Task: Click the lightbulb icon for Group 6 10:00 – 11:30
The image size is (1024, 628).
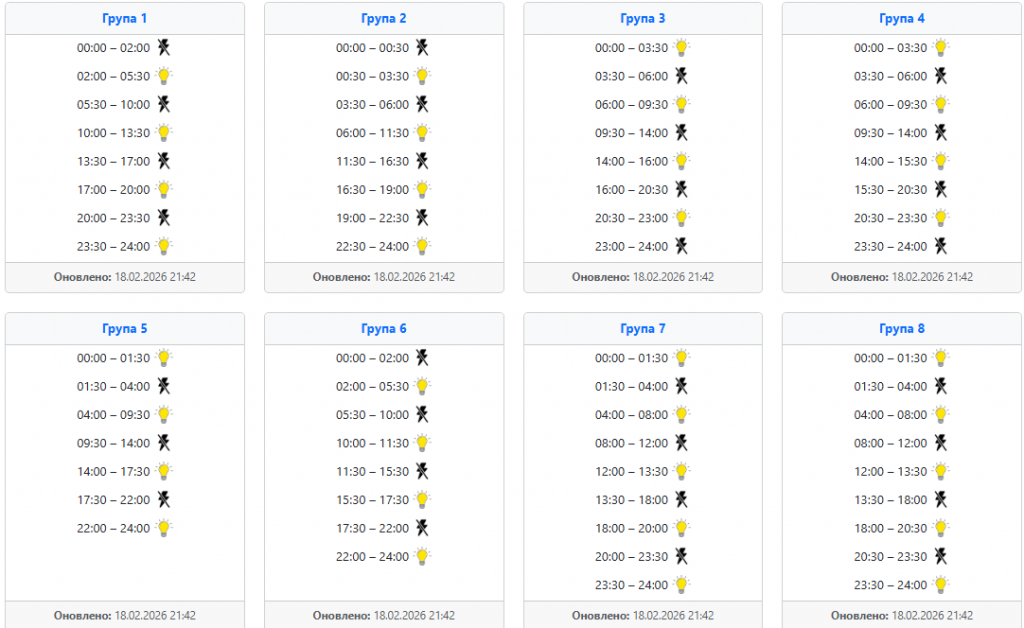Action: pos(423,442)
